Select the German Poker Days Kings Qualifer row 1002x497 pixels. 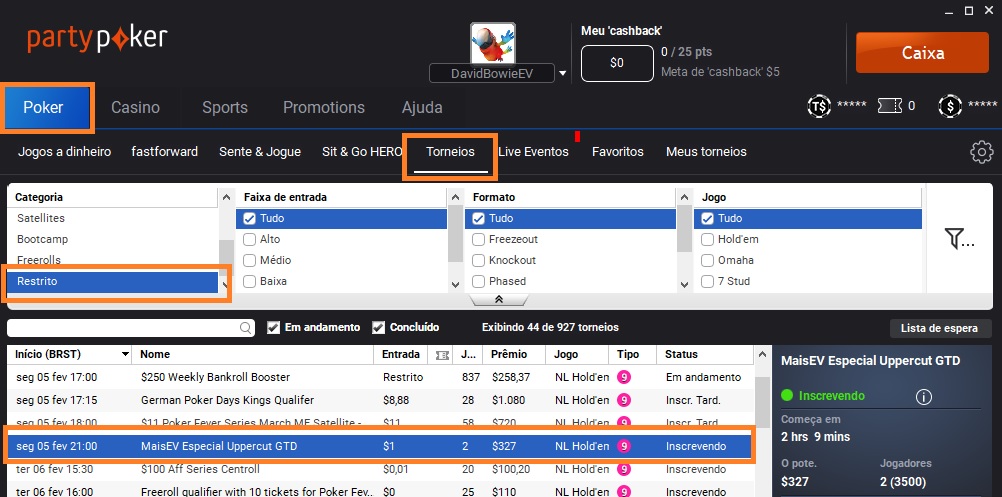380,400
